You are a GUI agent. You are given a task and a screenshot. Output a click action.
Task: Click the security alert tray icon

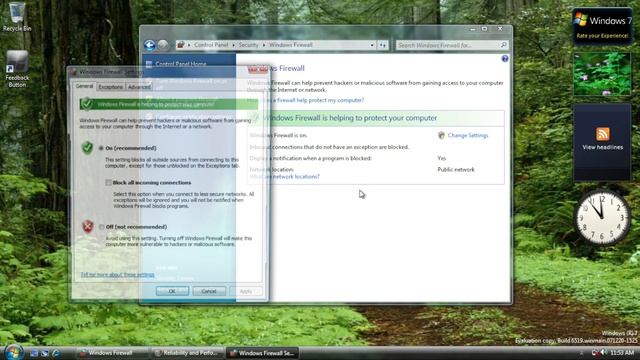click(596, 353)
